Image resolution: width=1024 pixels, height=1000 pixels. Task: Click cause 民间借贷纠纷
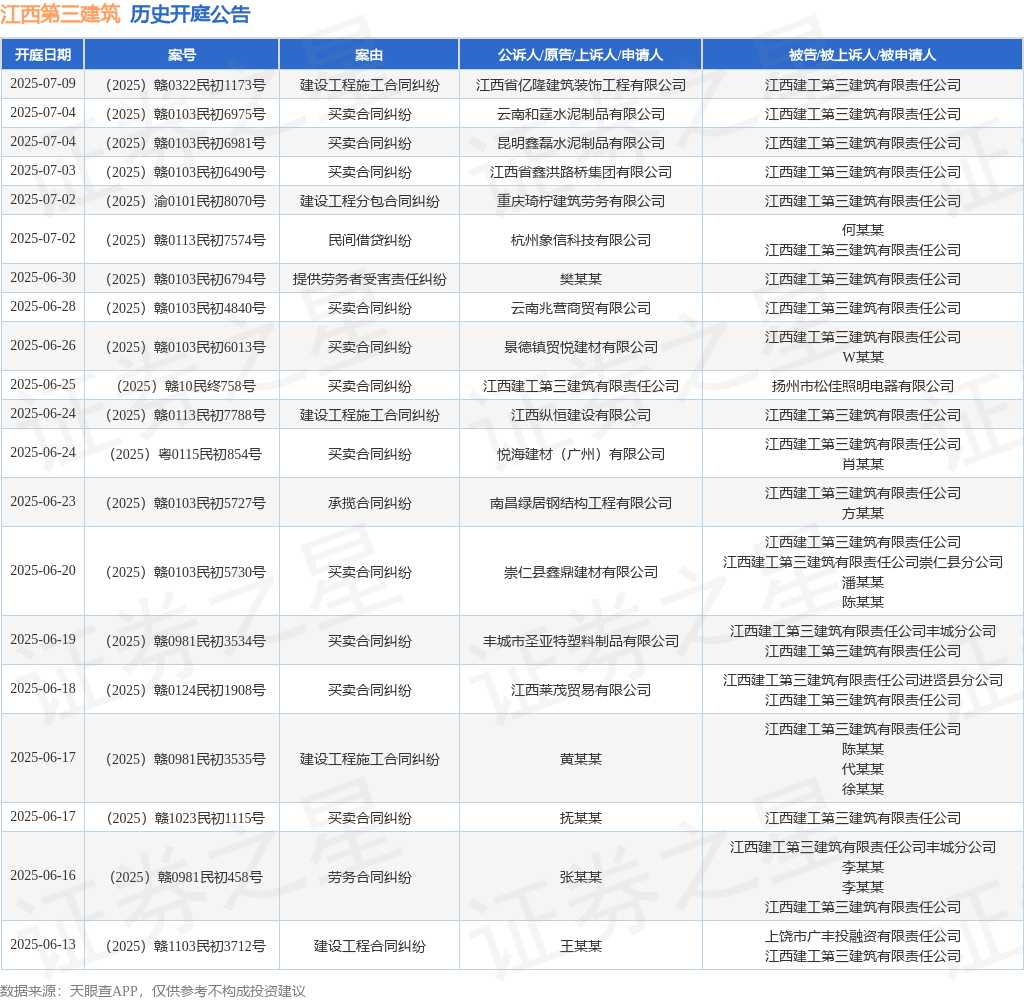coord(369,240)
